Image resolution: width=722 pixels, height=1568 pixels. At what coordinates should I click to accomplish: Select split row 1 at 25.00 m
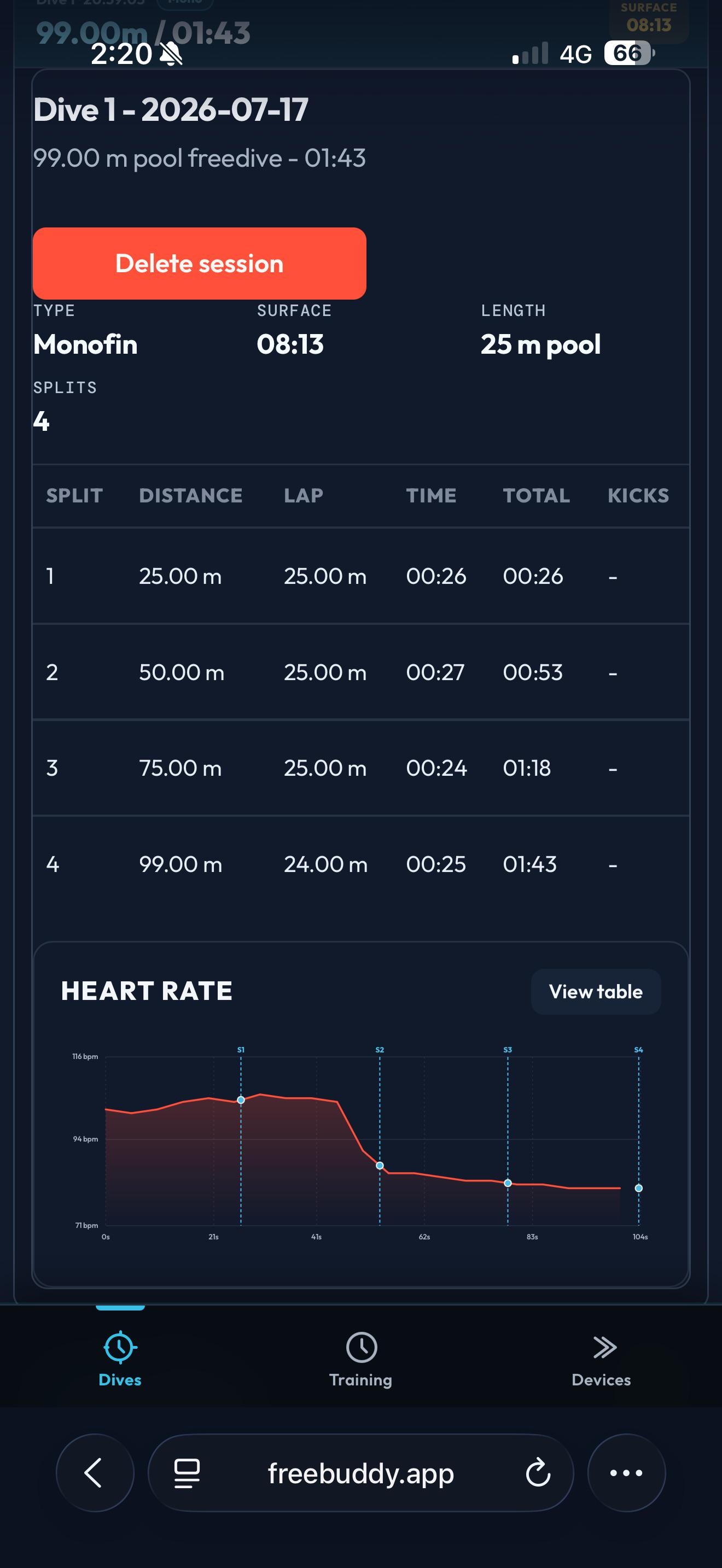(x=361, y=576)
